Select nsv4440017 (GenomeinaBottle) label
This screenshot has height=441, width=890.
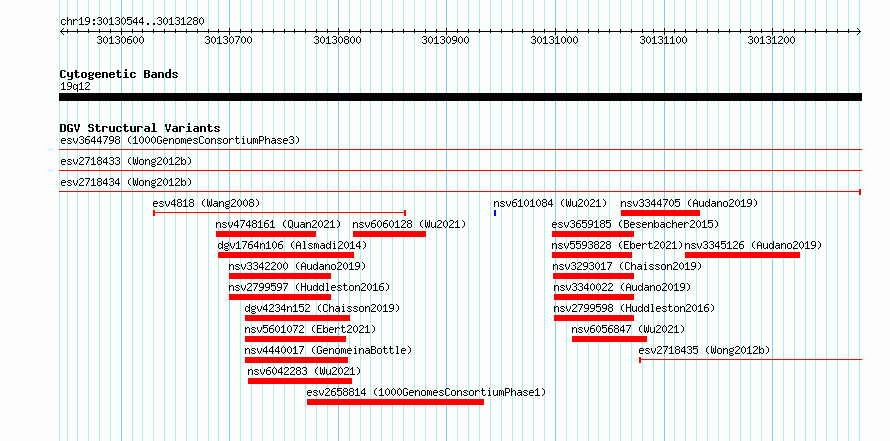click(x=328, y=350)
